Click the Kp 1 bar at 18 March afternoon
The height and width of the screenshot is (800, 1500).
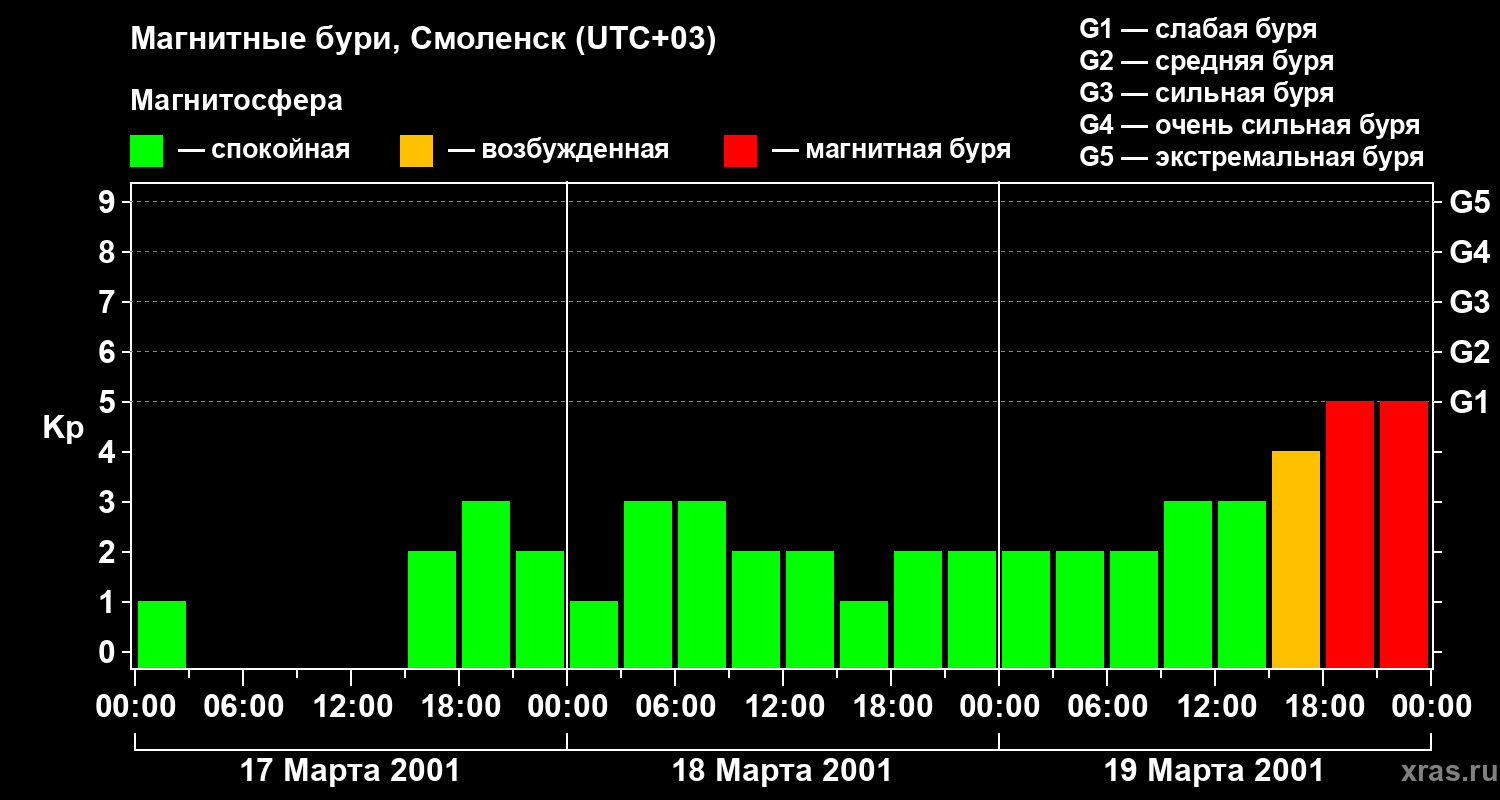pyautogui.click(x=864, y=634)
